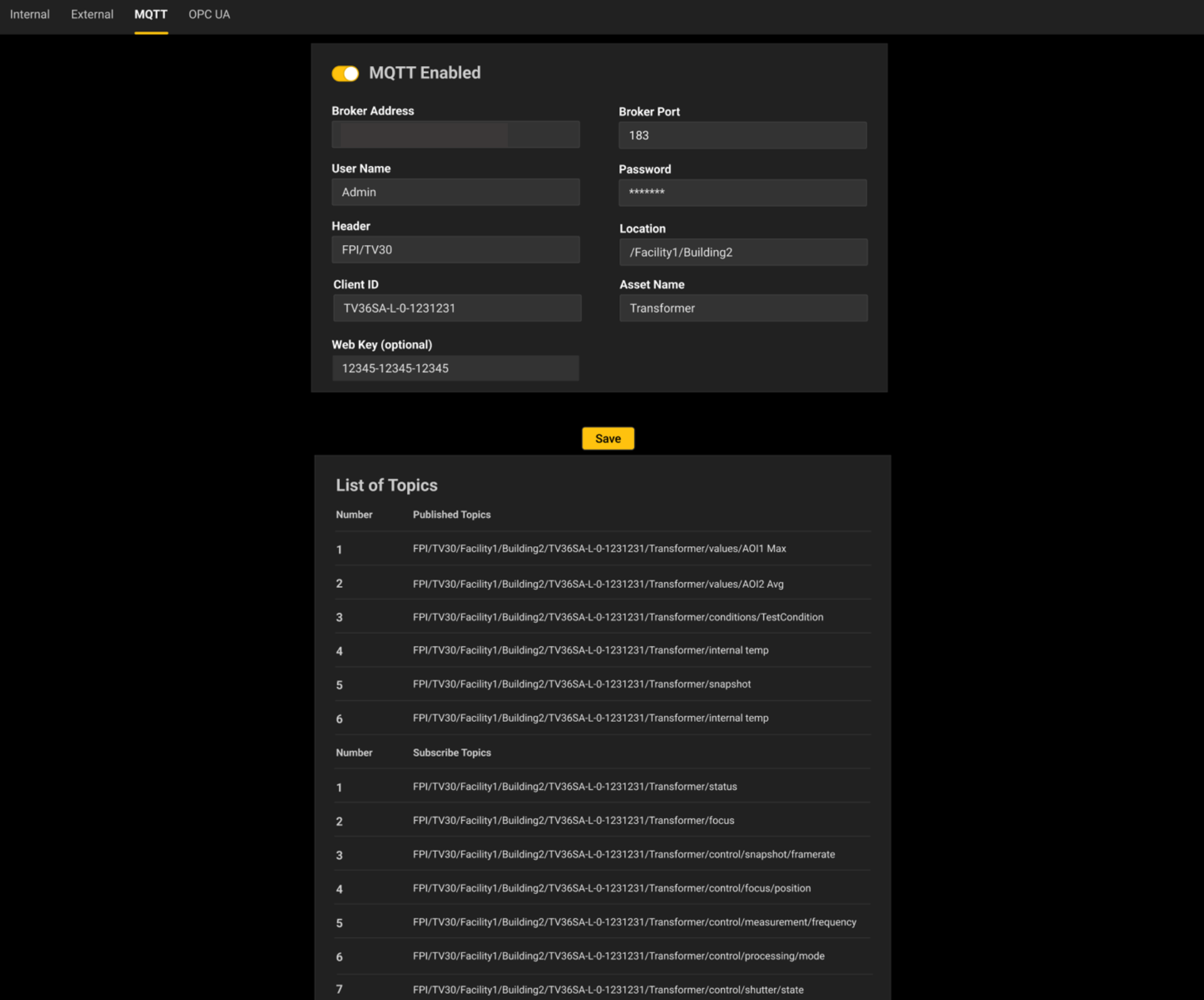1204x1000 pixels.
Task: Open the External tab
Action: 92,14
